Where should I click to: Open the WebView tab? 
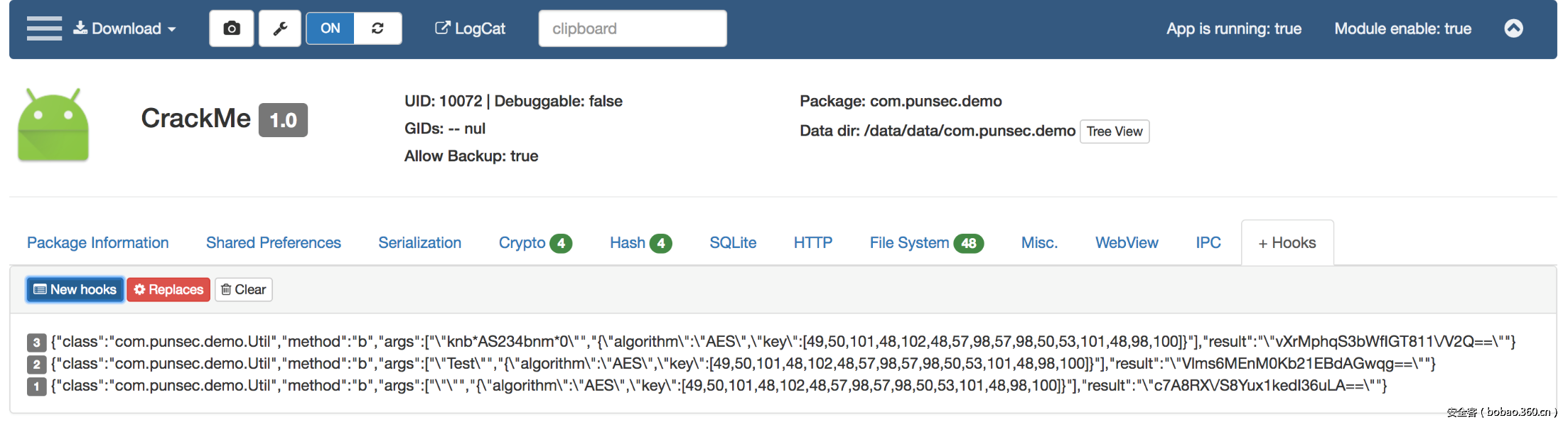[x=1127, y=243]
